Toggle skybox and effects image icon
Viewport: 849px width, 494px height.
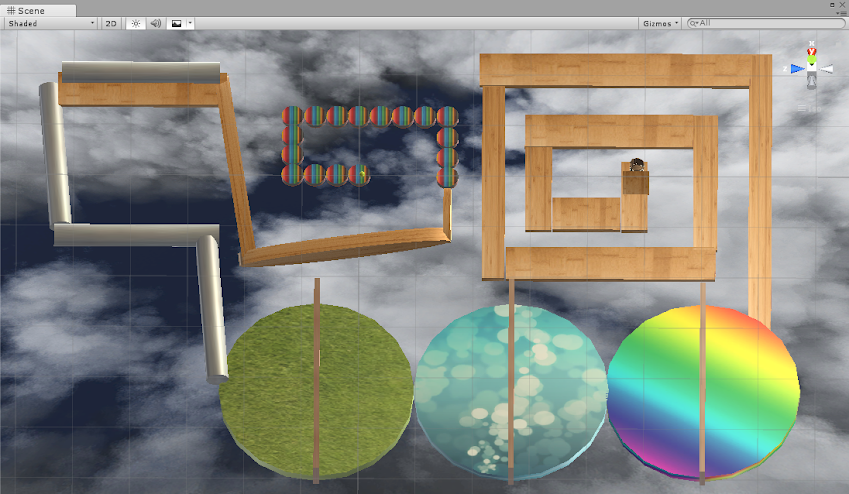pos(177,23)
